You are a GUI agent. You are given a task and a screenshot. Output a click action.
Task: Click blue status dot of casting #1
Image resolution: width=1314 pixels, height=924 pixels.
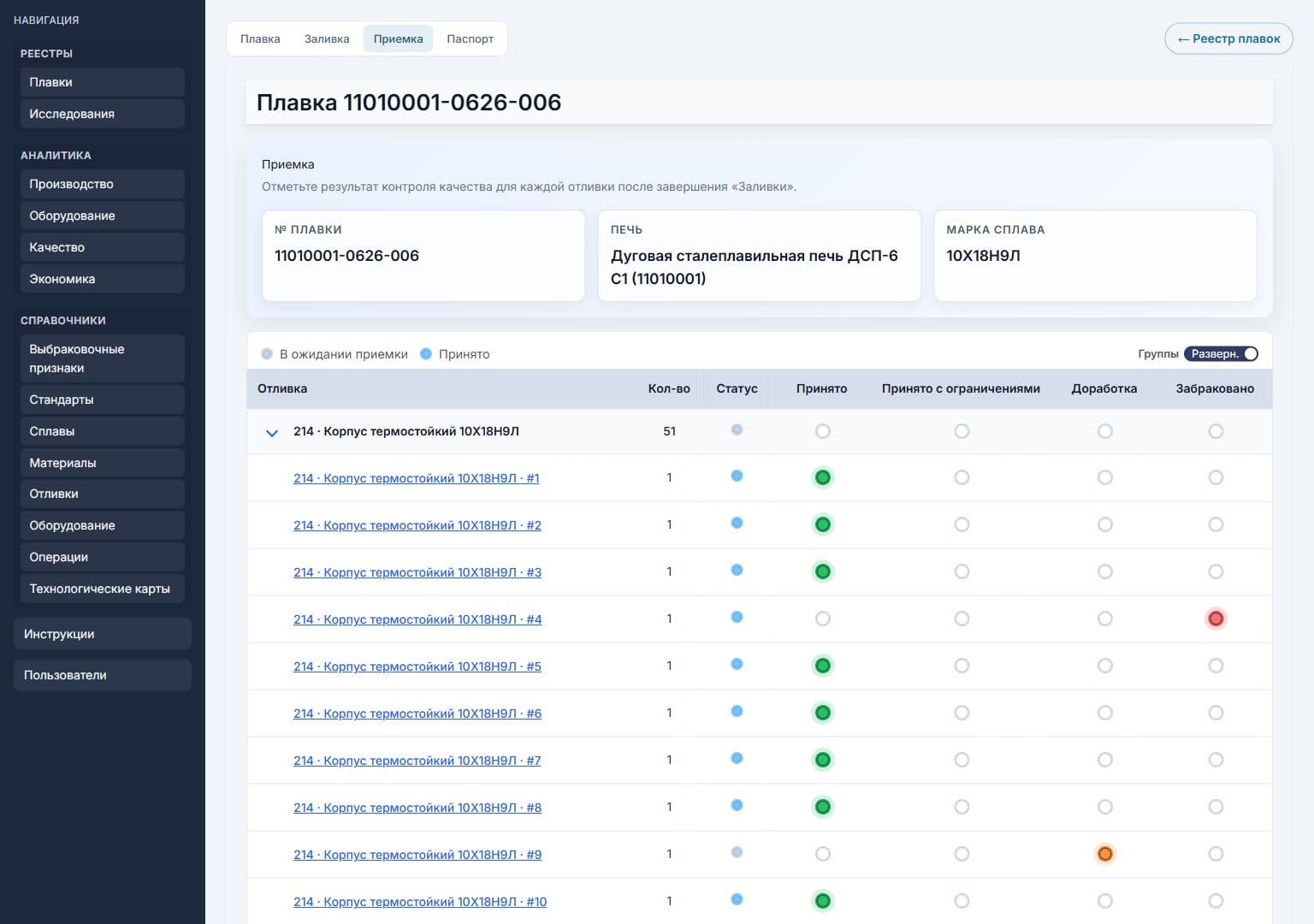[737, 477]
